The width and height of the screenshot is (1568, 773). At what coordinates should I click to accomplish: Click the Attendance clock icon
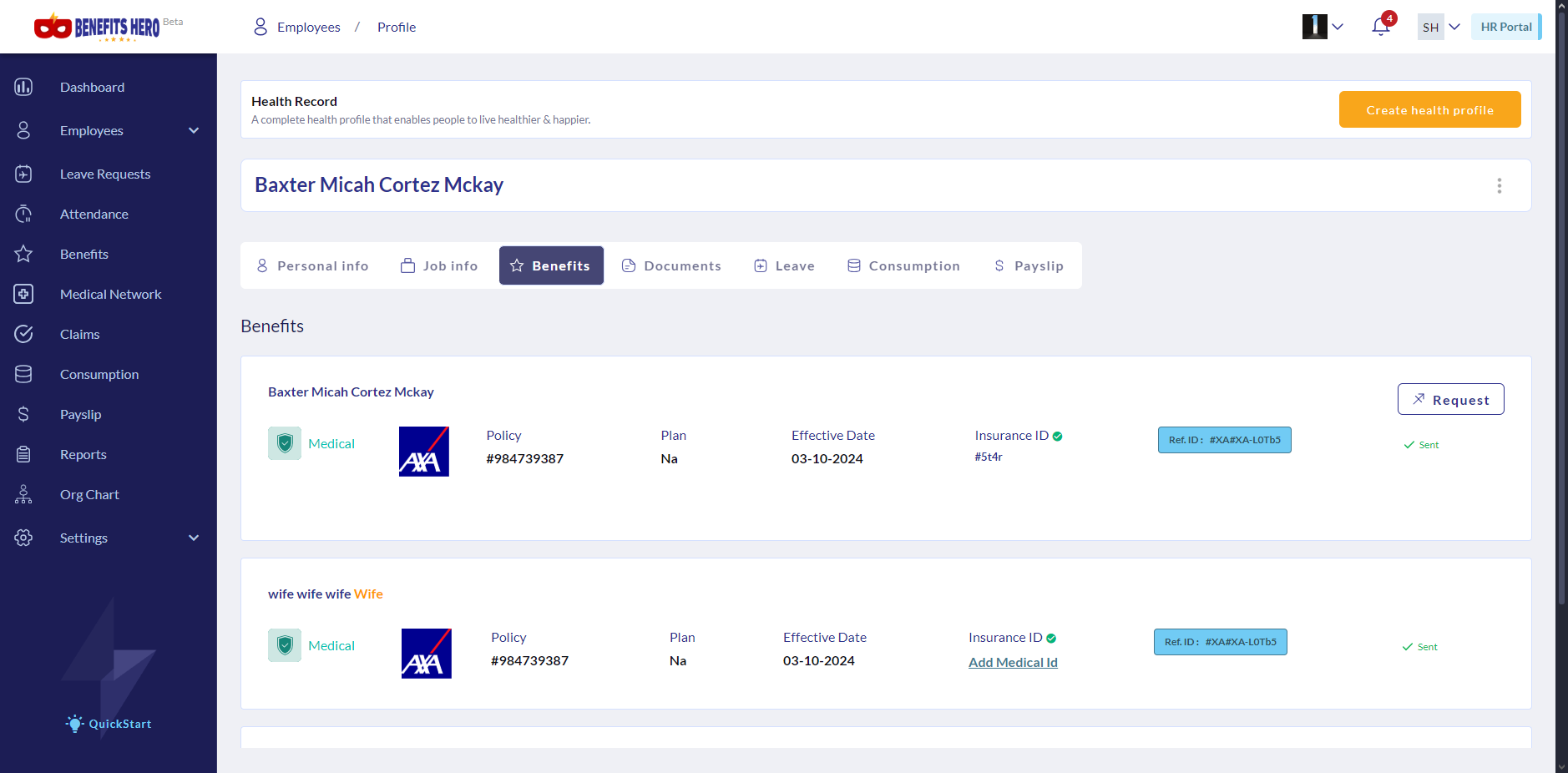[23, 214]
